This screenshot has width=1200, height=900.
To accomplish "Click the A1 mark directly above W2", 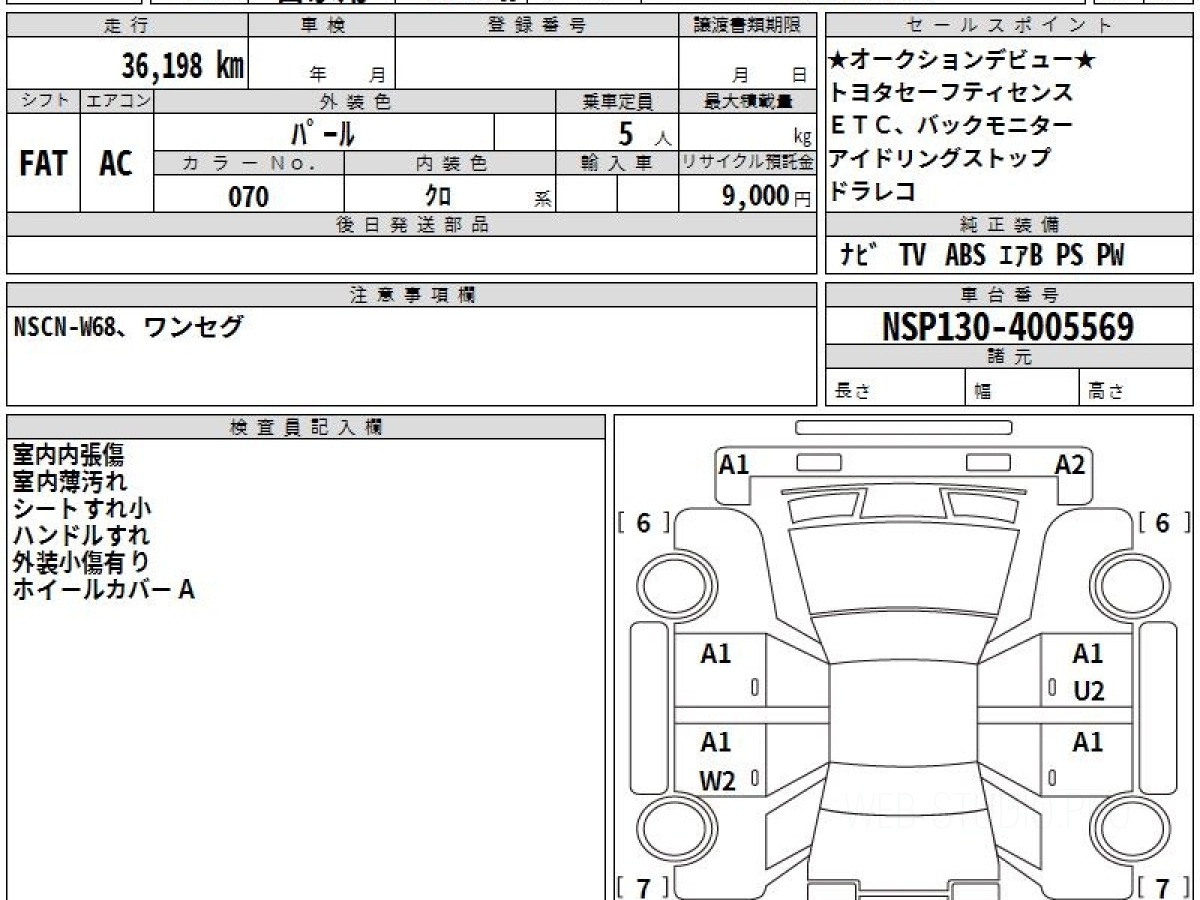I will (x=716, y=743).
